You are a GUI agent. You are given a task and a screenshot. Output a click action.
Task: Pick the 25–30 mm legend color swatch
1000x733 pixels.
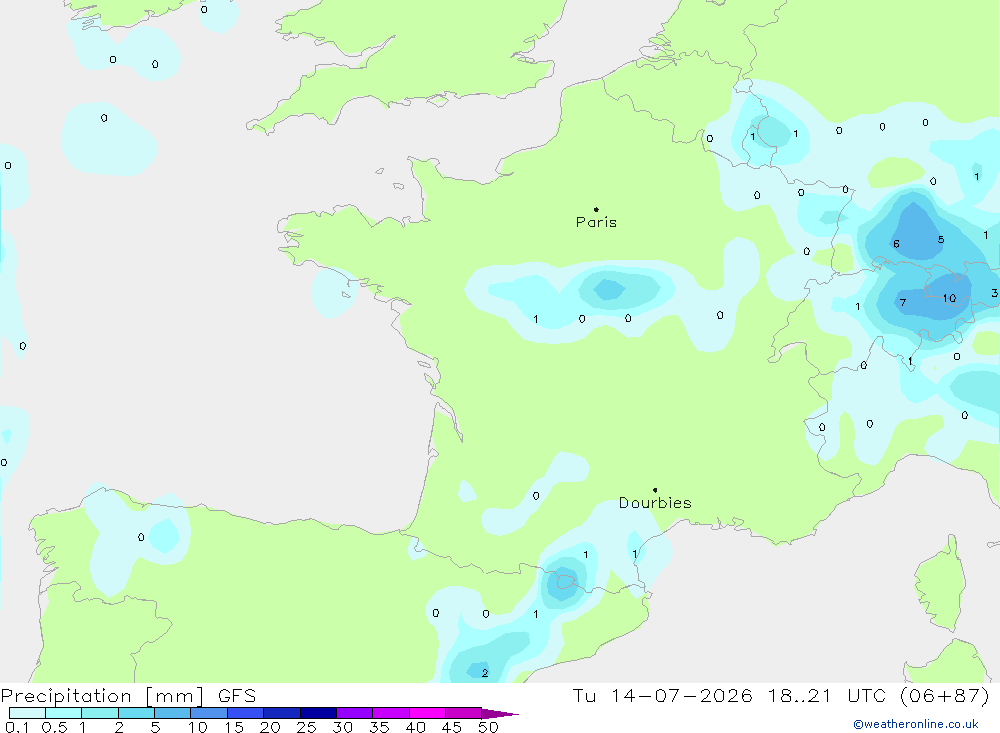pyautogui.click(x=318, y=713)
